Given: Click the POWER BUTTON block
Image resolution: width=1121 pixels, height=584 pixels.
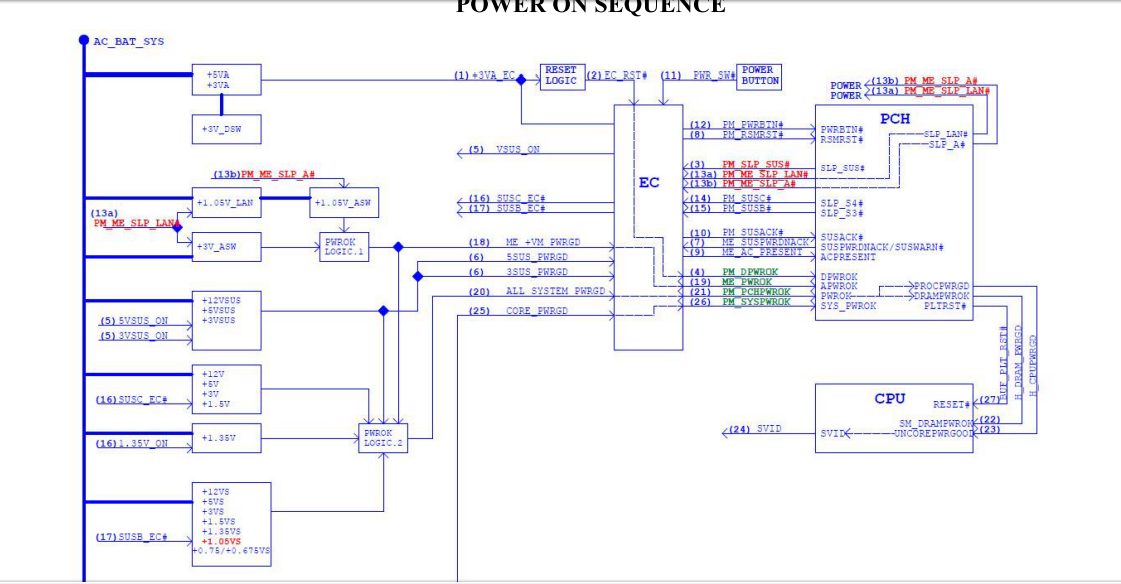Looking at the screenshot, I should point(759,76).
